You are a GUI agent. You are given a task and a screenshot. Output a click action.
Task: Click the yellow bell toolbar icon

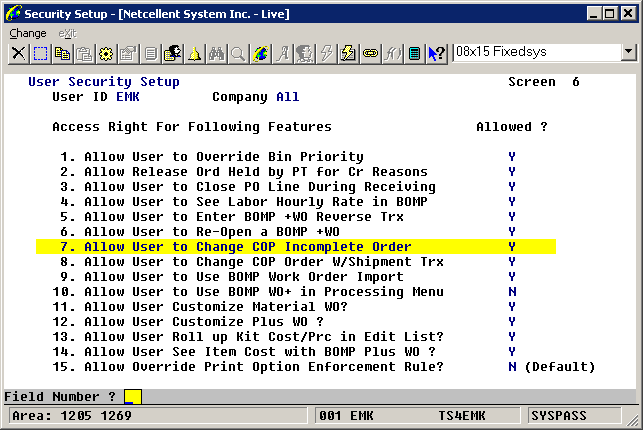tap(195, 53)
